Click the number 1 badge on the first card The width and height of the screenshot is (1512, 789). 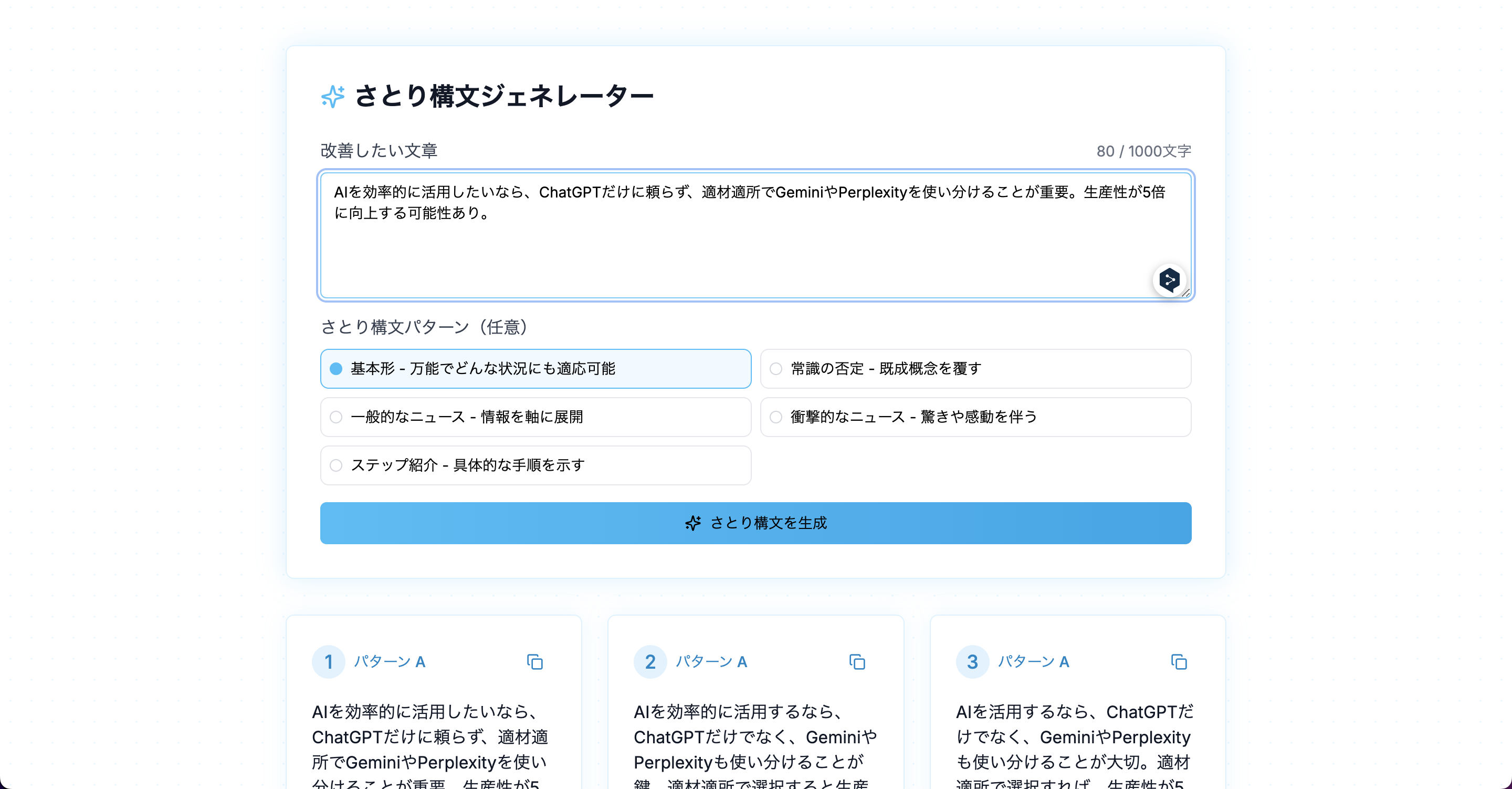[329, 662]
